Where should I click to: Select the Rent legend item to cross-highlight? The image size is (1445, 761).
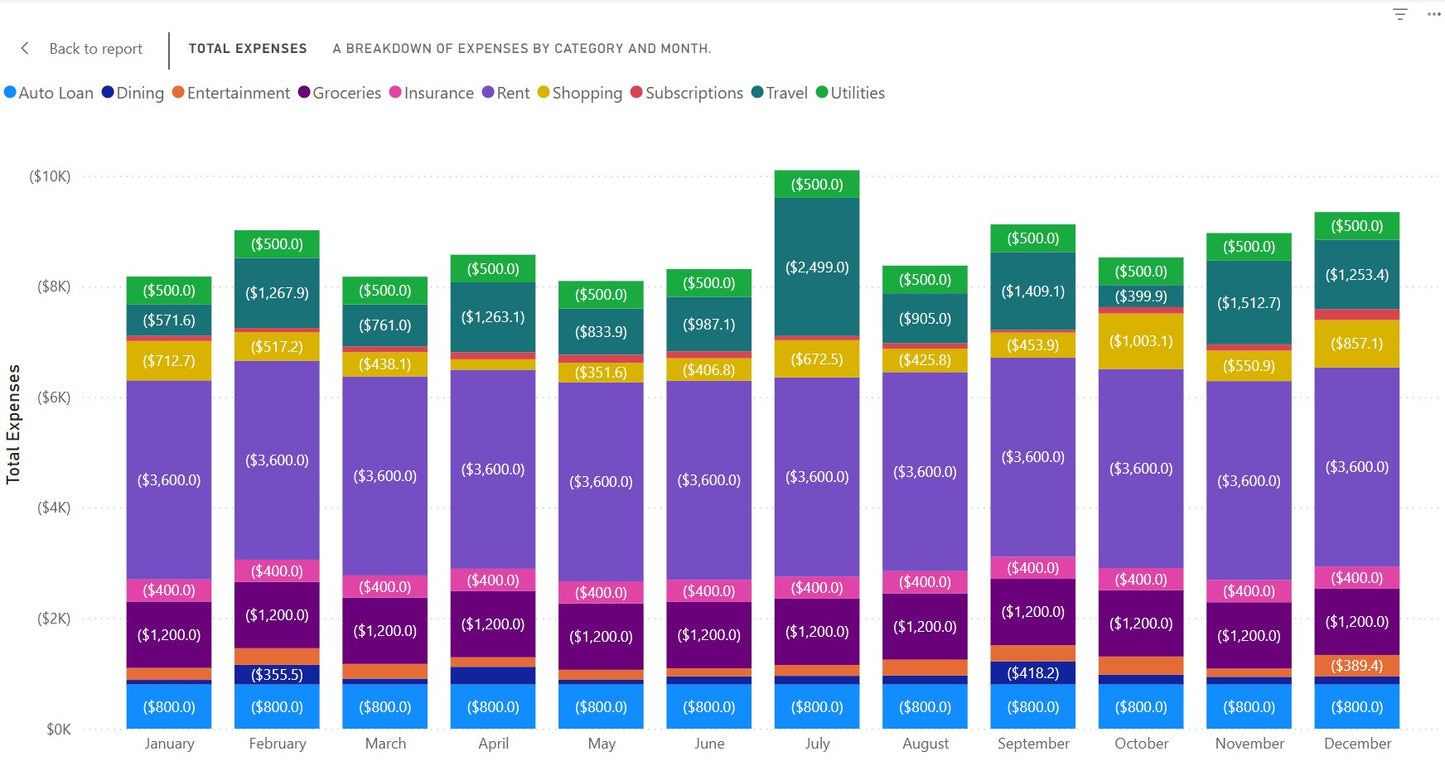[x=507, y=92]
